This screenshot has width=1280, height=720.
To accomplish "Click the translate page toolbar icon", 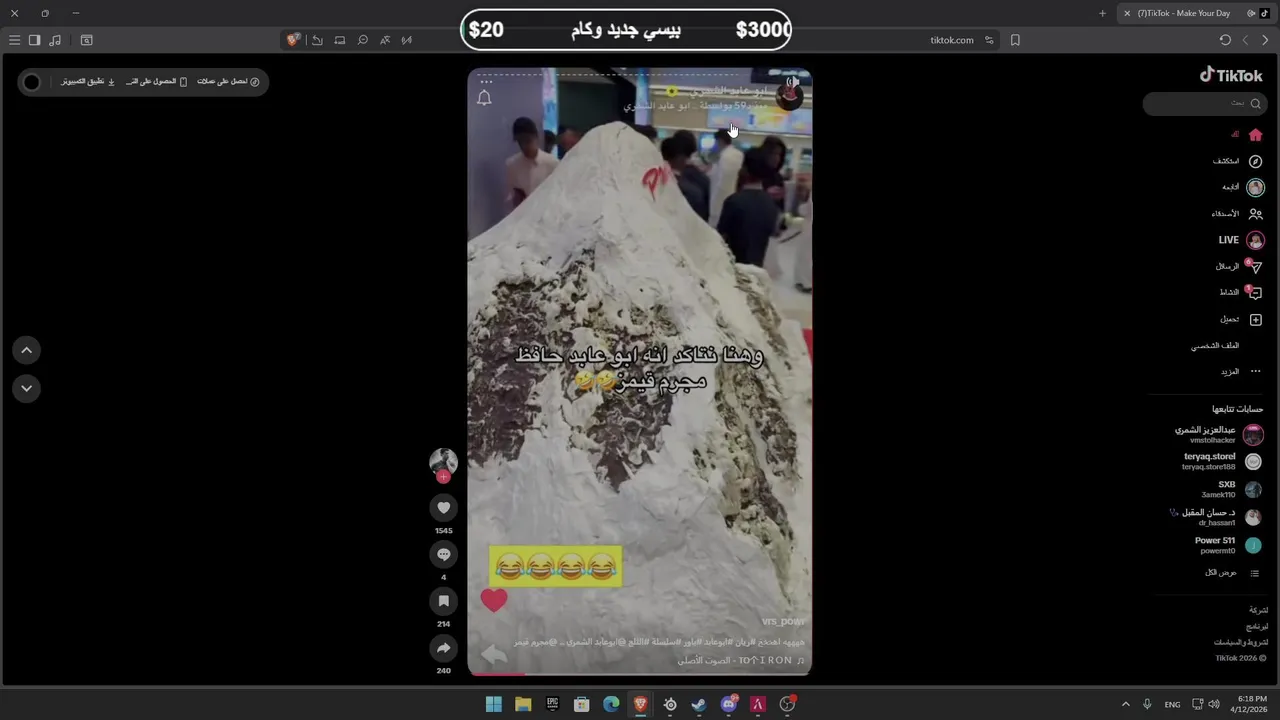I will pos(385,40).
